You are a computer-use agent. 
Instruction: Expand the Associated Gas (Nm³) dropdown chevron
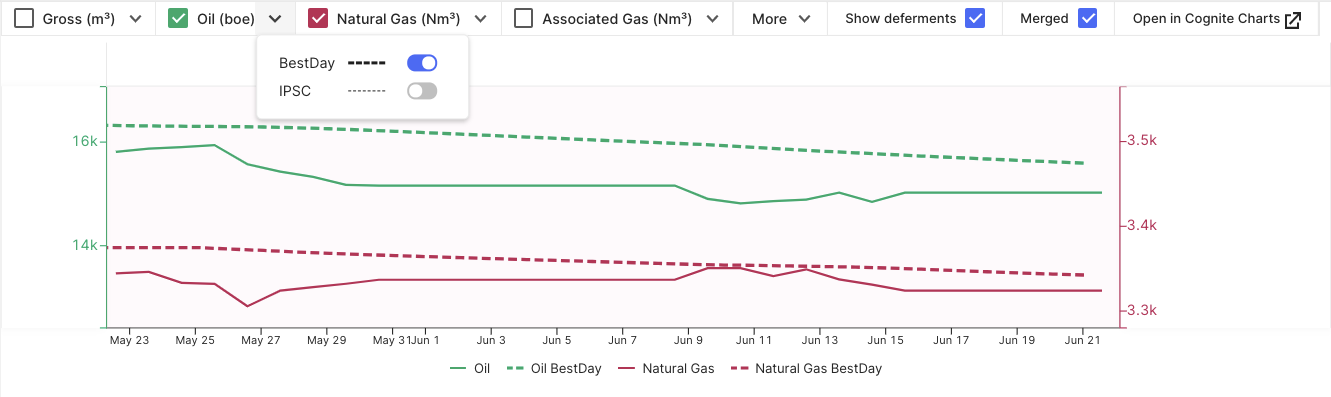712,19
